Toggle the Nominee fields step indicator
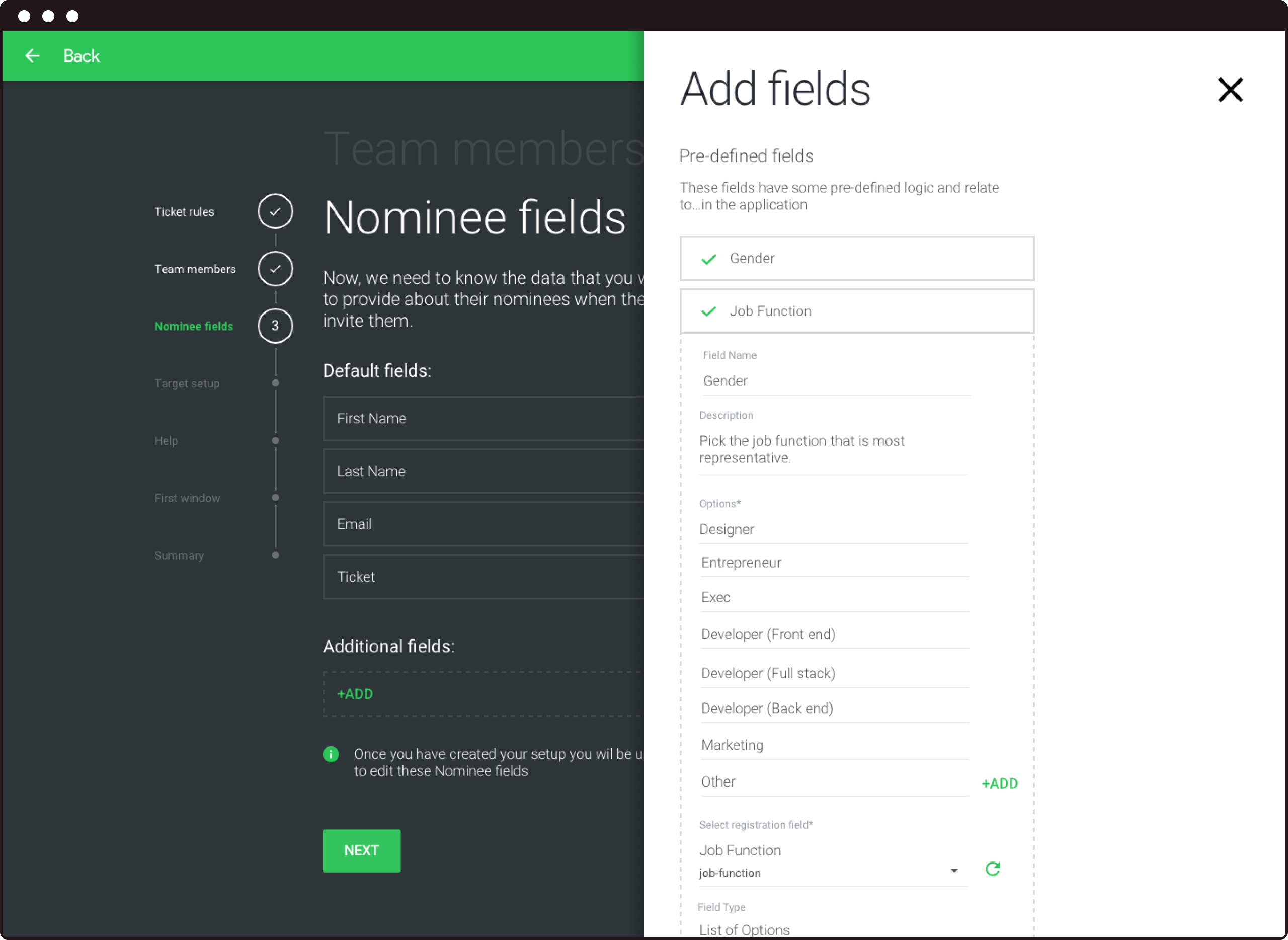The width and height of the screenshot is (1288, 940). [275, 326]
